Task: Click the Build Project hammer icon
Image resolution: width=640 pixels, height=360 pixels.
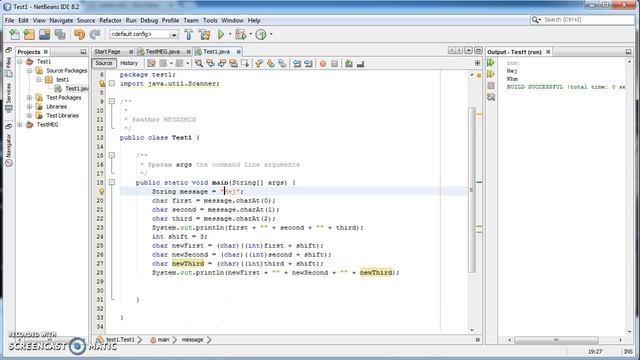Action: click(x=189, y=34)
